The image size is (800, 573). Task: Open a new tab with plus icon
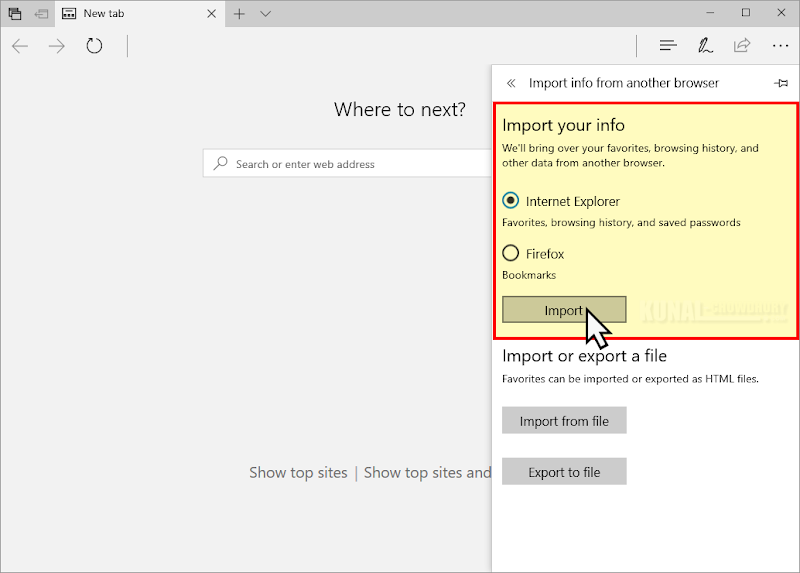pyautogui.click(x=239, y=14)
